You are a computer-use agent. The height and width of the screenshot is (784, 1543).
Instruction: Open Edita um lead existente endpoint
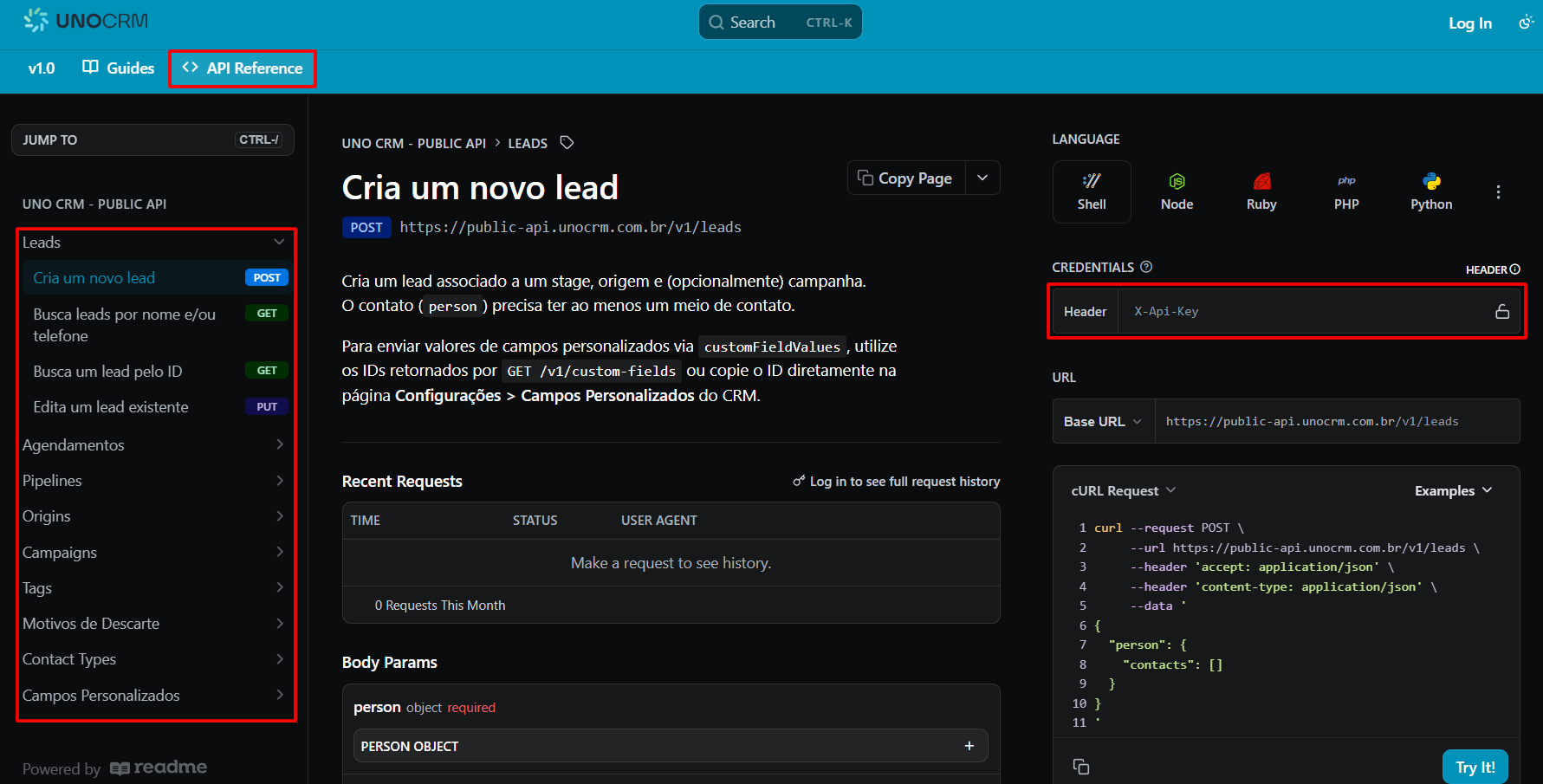156,407
